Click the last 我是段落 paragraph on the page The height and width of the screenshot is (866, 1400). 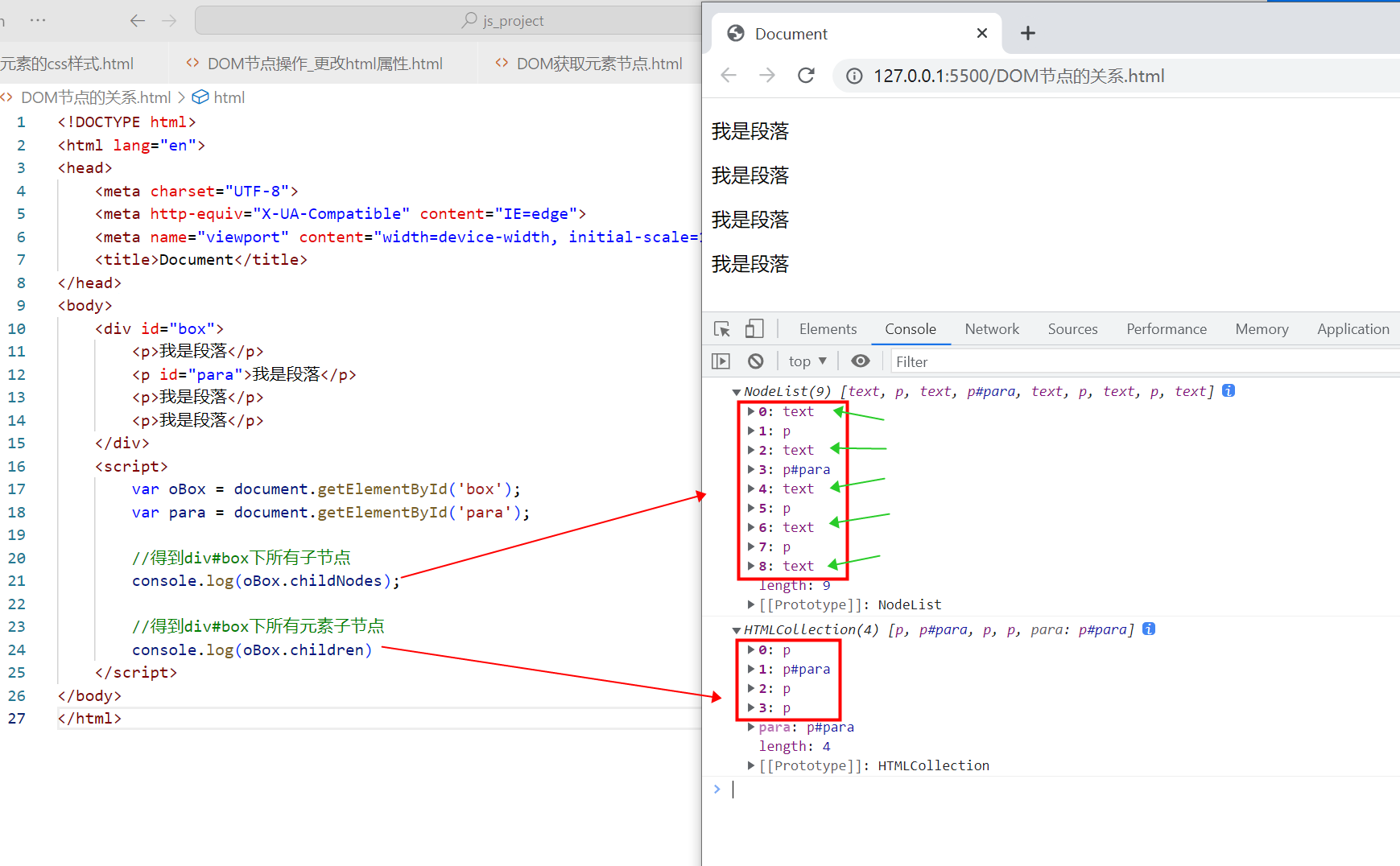pos(750,264)
